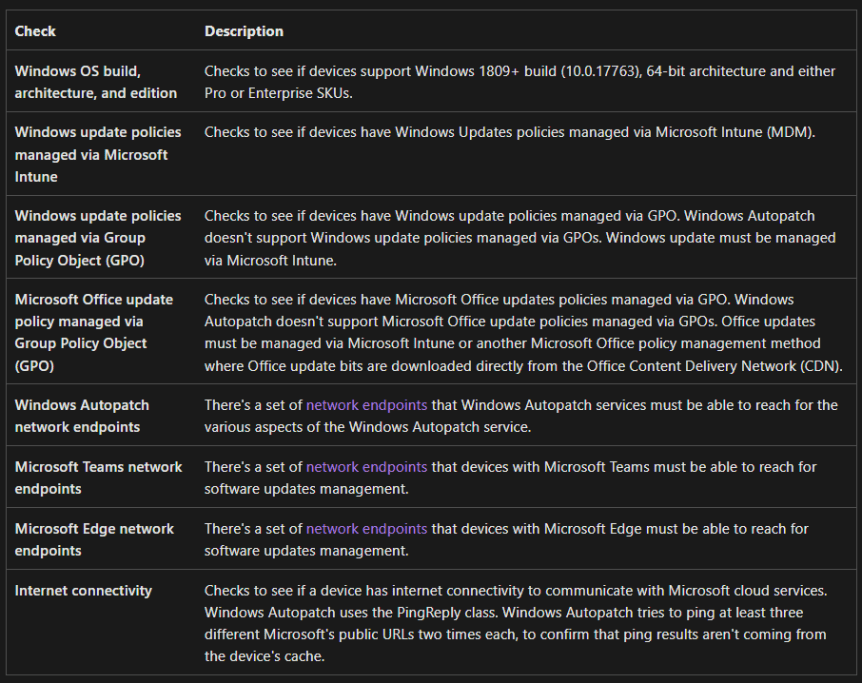Open network endpoints link in Windows Autopatch row

(366, 405)
